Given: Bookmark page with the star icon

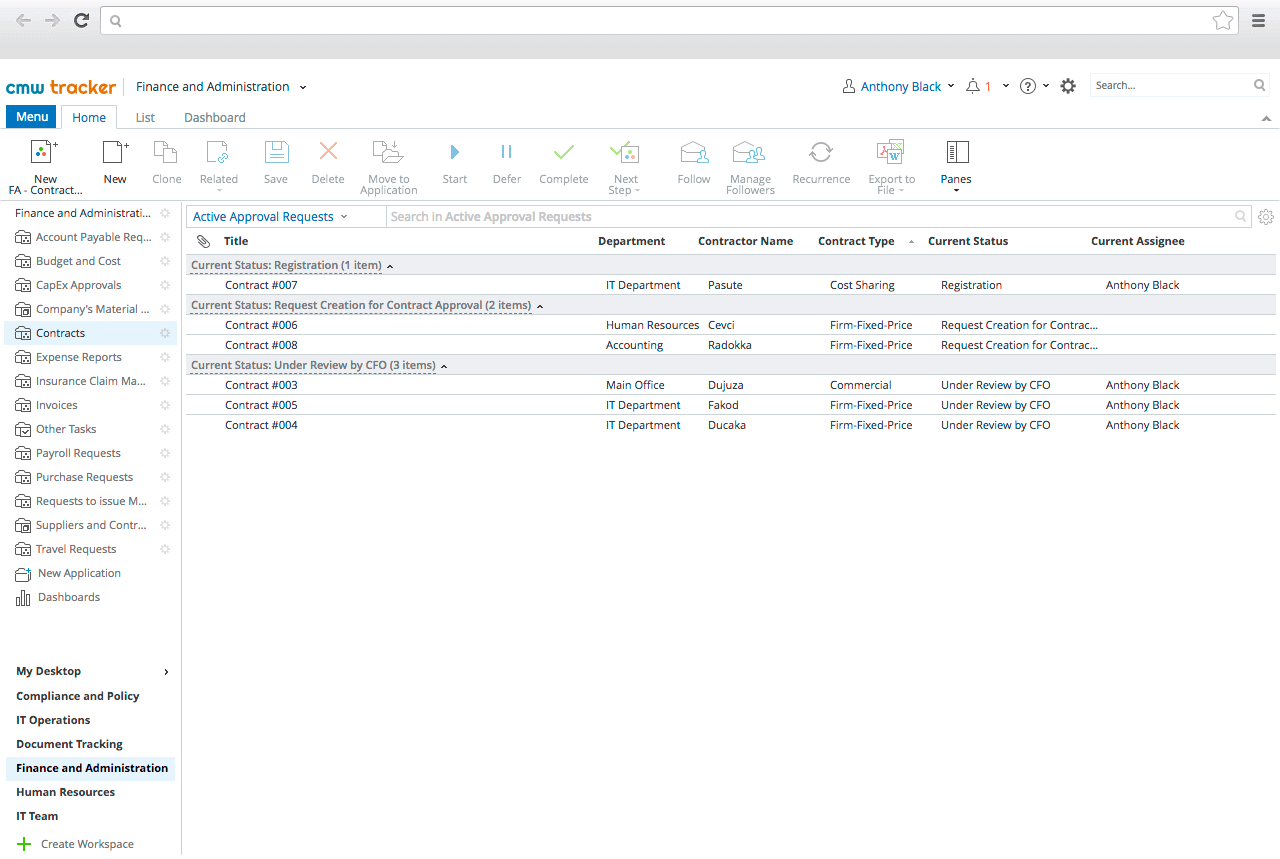Looking at the screenshot, I should click(x=1222, y=20).
